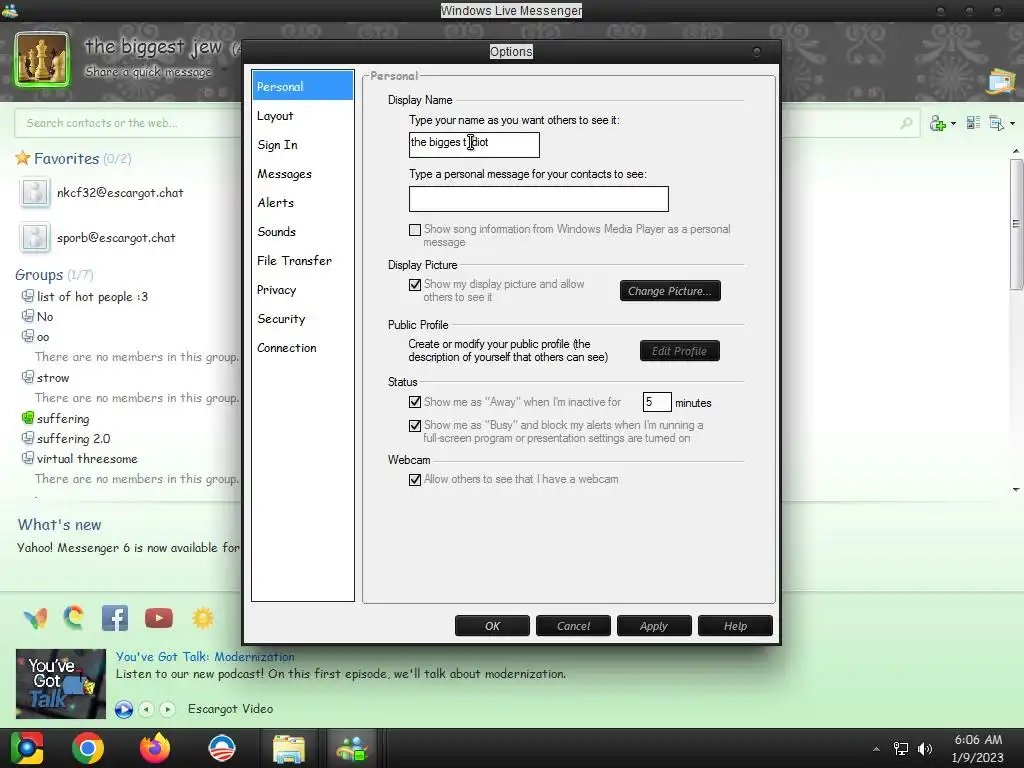The width and height of the screenshot is (1024, 768).
Task: Select the Sounds options category
Action: [303, 231]
